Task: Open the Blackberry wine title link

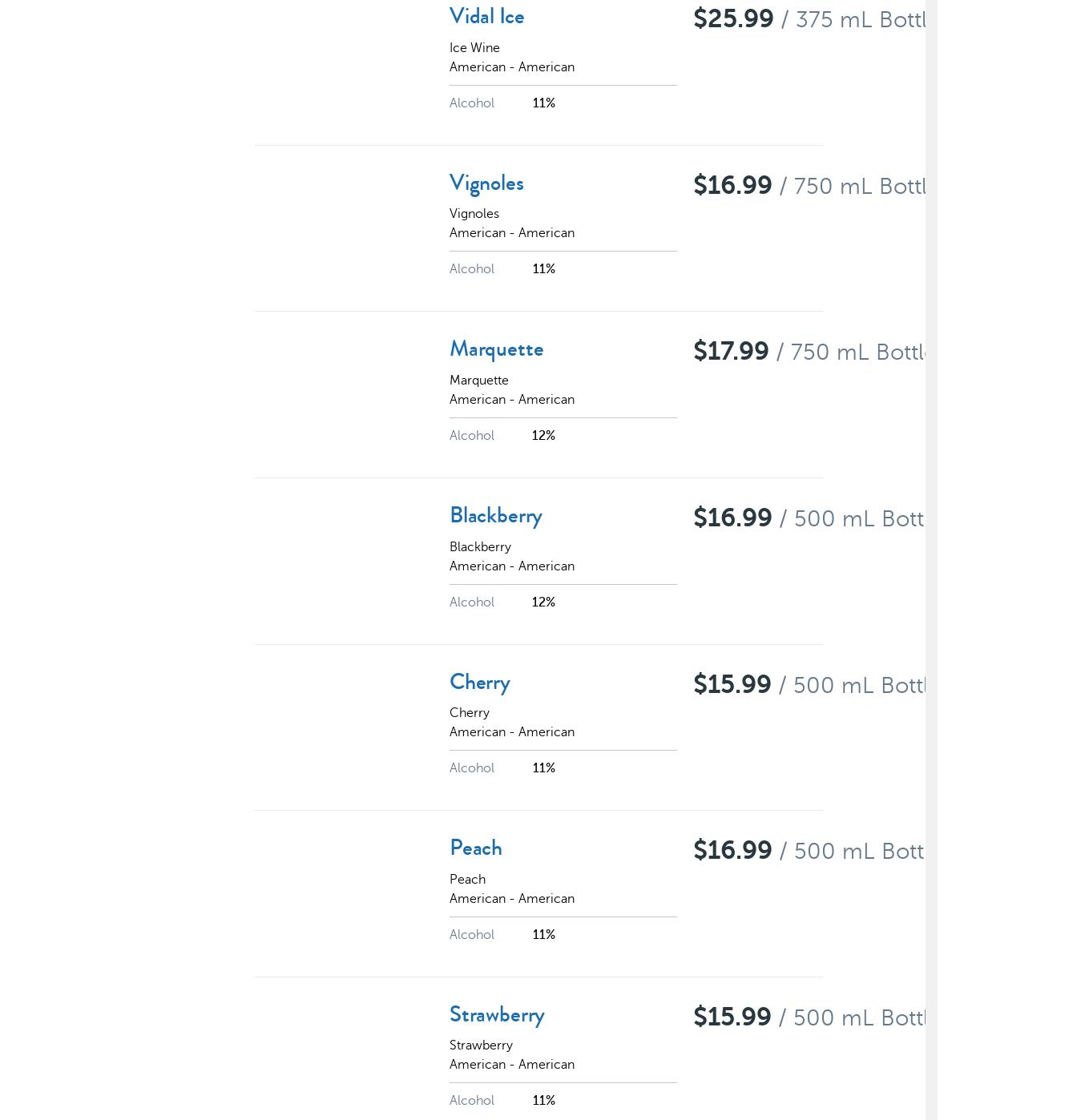Action: 495,517
